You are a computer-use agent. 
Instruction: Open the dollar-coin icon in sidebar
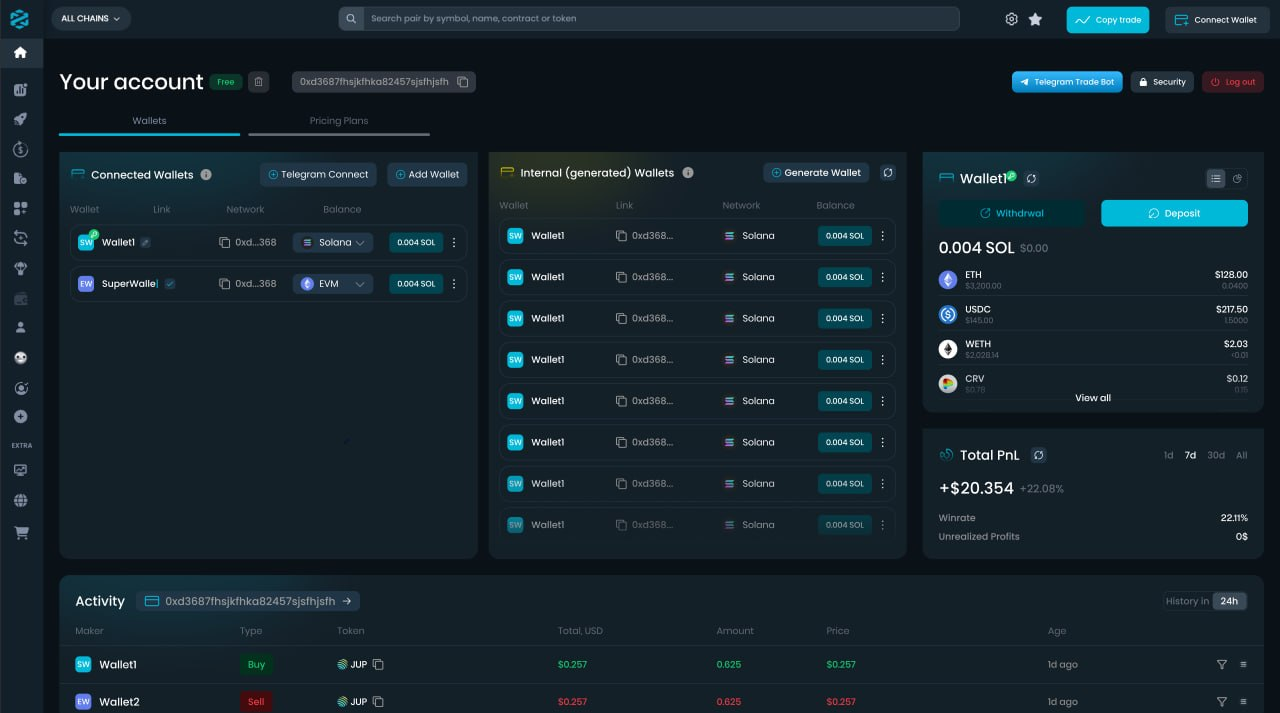20,149
